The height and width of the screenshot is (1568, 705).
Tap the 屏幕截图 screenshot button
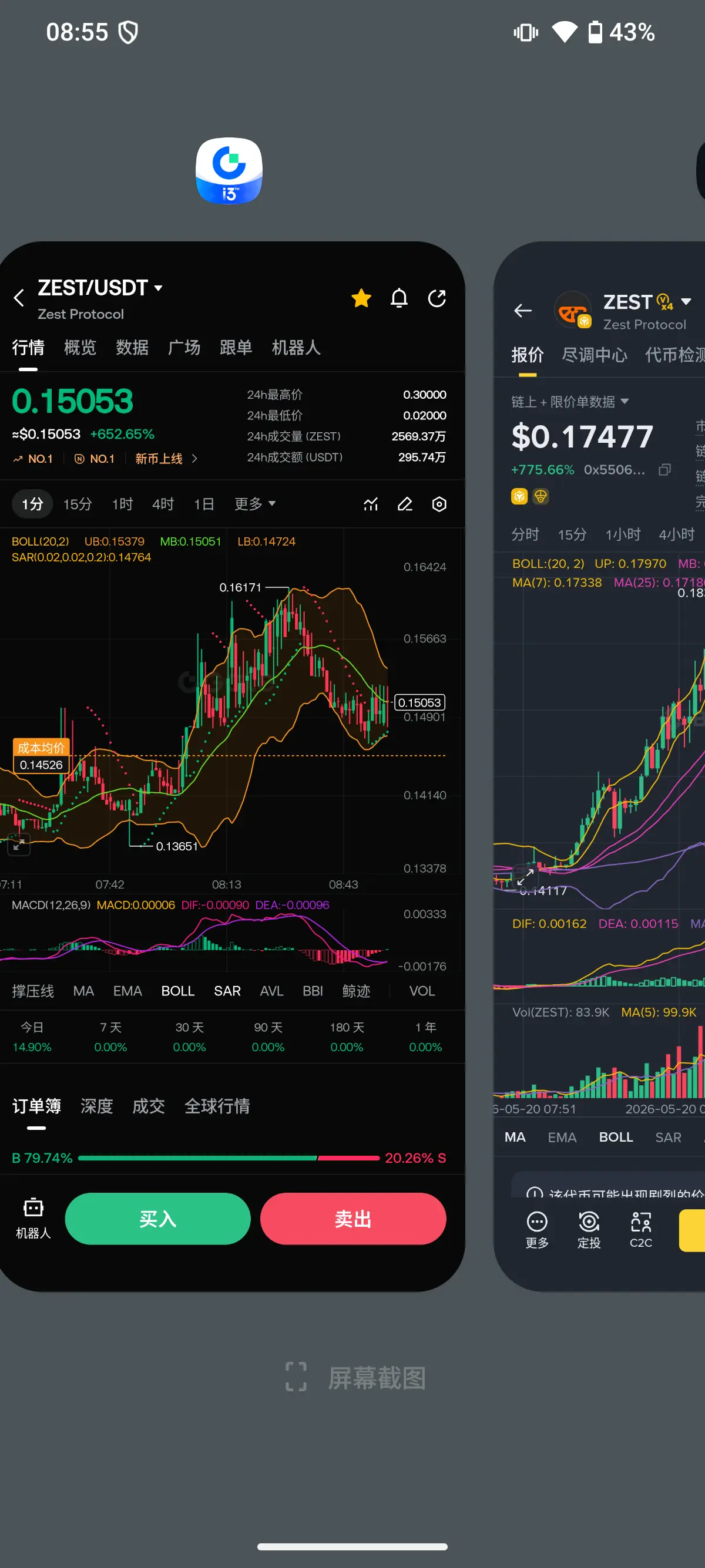356,1378
